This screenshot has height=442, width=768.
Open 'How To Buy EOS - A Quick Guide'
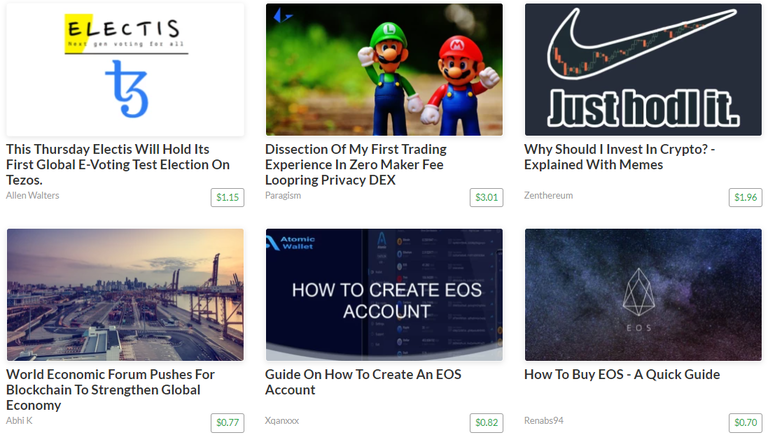(622, 374)
